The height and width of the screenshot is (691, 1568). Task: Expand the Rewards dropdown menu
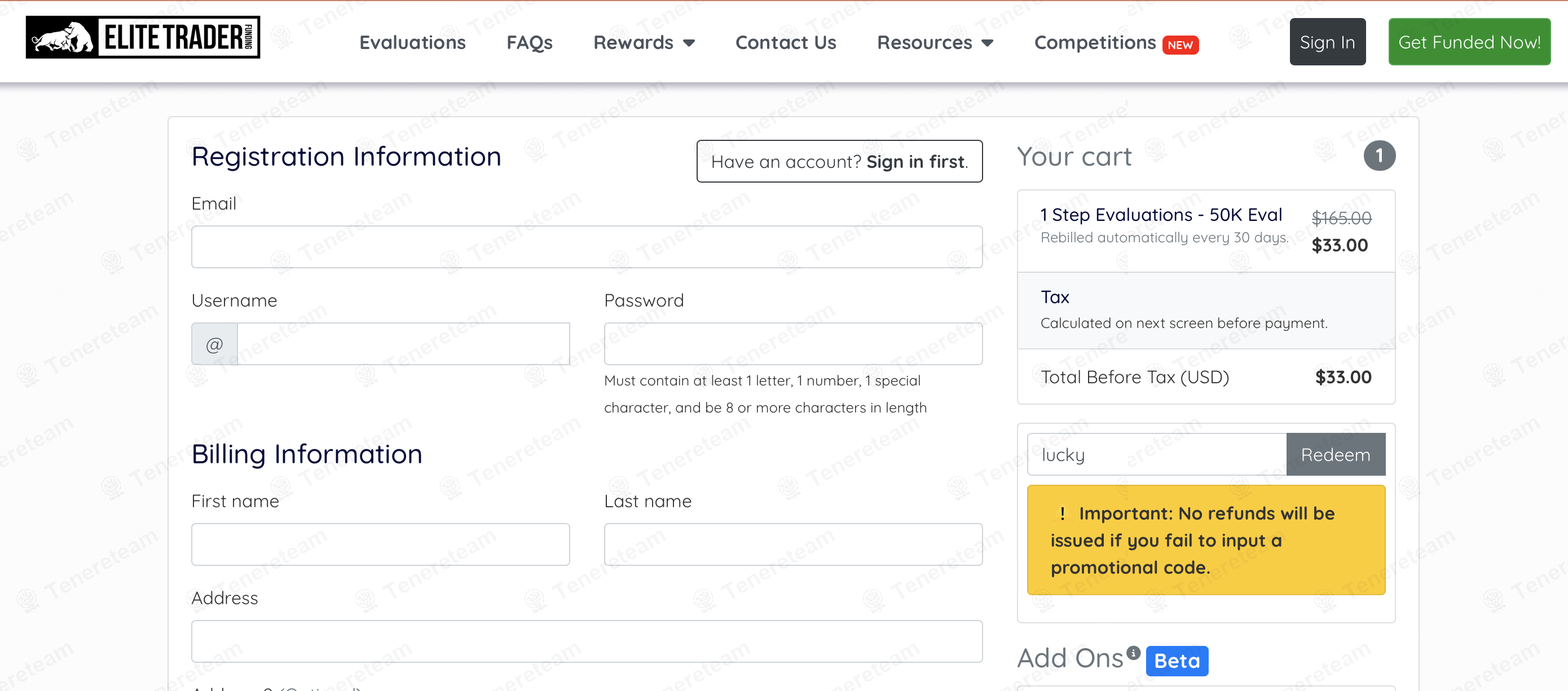tap(644, 43)
